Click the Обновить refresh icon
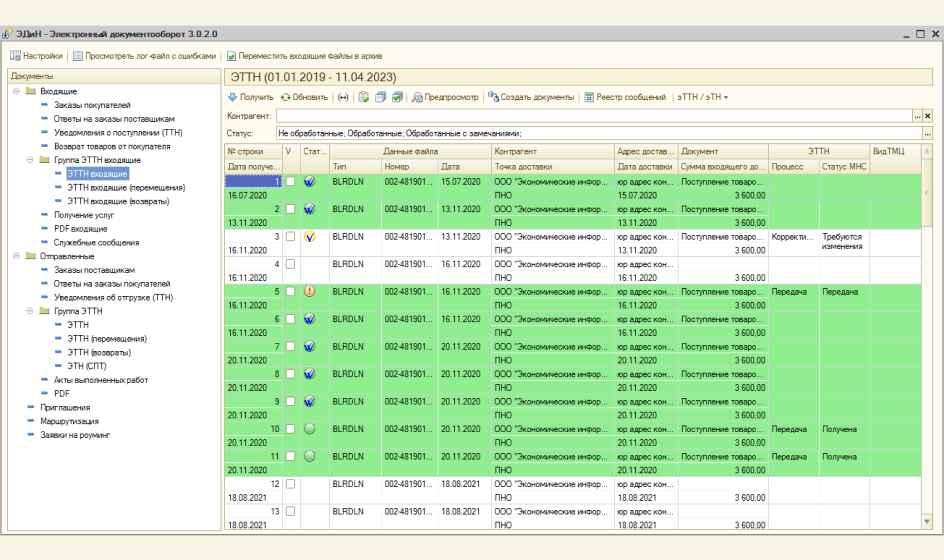Screen dimensions: 944x560 (x=286, y=97)
